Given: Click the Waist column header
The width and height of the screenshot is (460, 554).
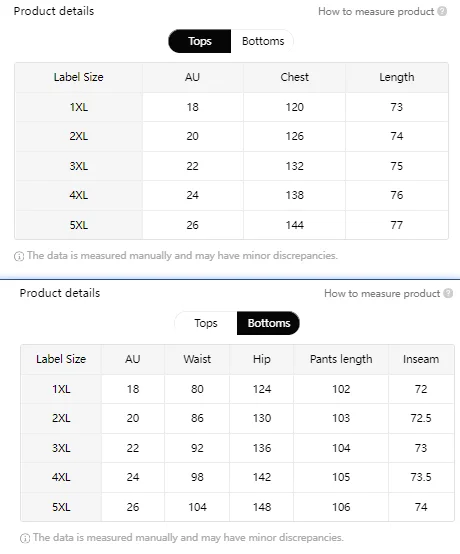Looking at the screenshot, I should click(197, 359).
